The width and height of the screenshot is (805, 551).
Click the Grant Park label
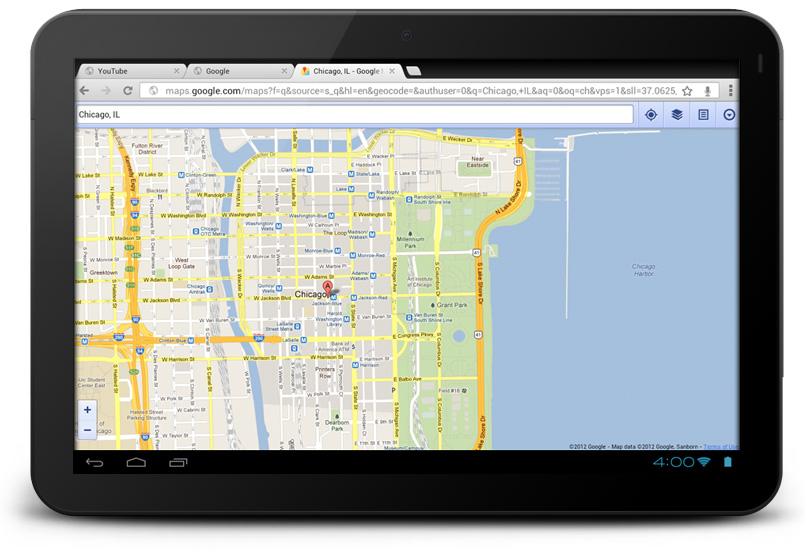(x=452, y=305)
